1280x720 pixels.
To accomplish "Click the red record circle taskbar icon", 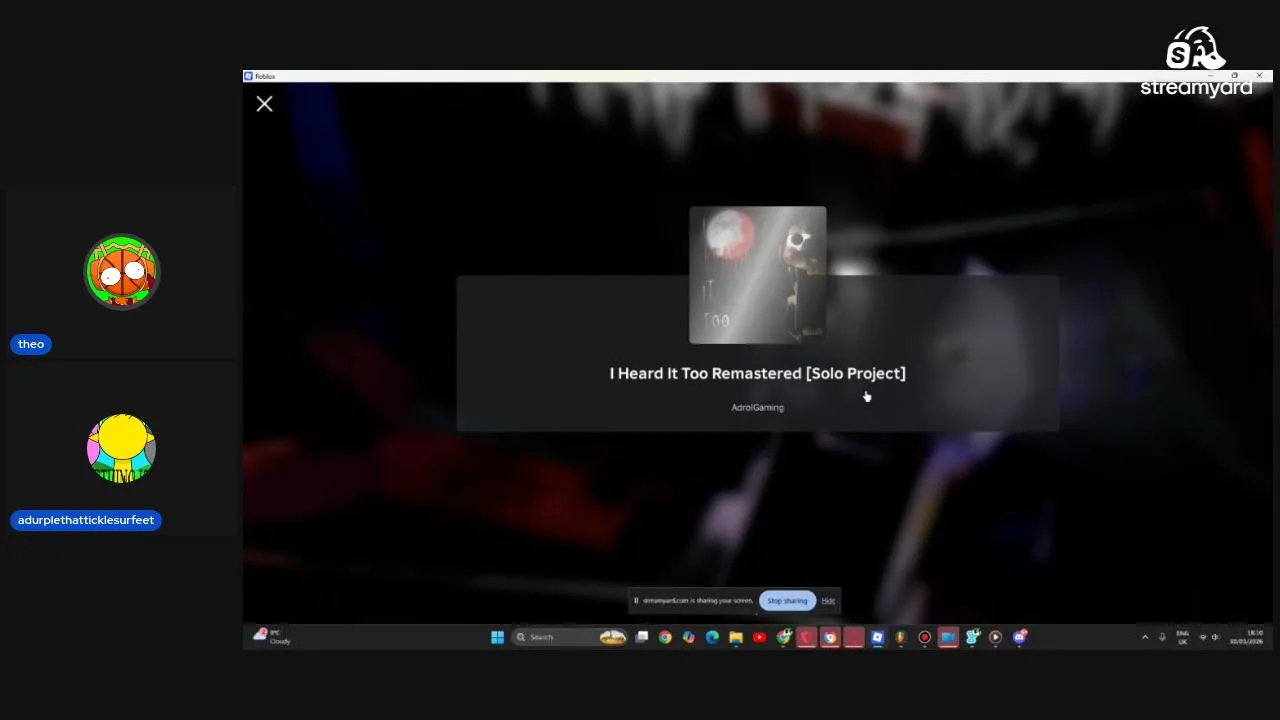I will click(x=925, y=637).
